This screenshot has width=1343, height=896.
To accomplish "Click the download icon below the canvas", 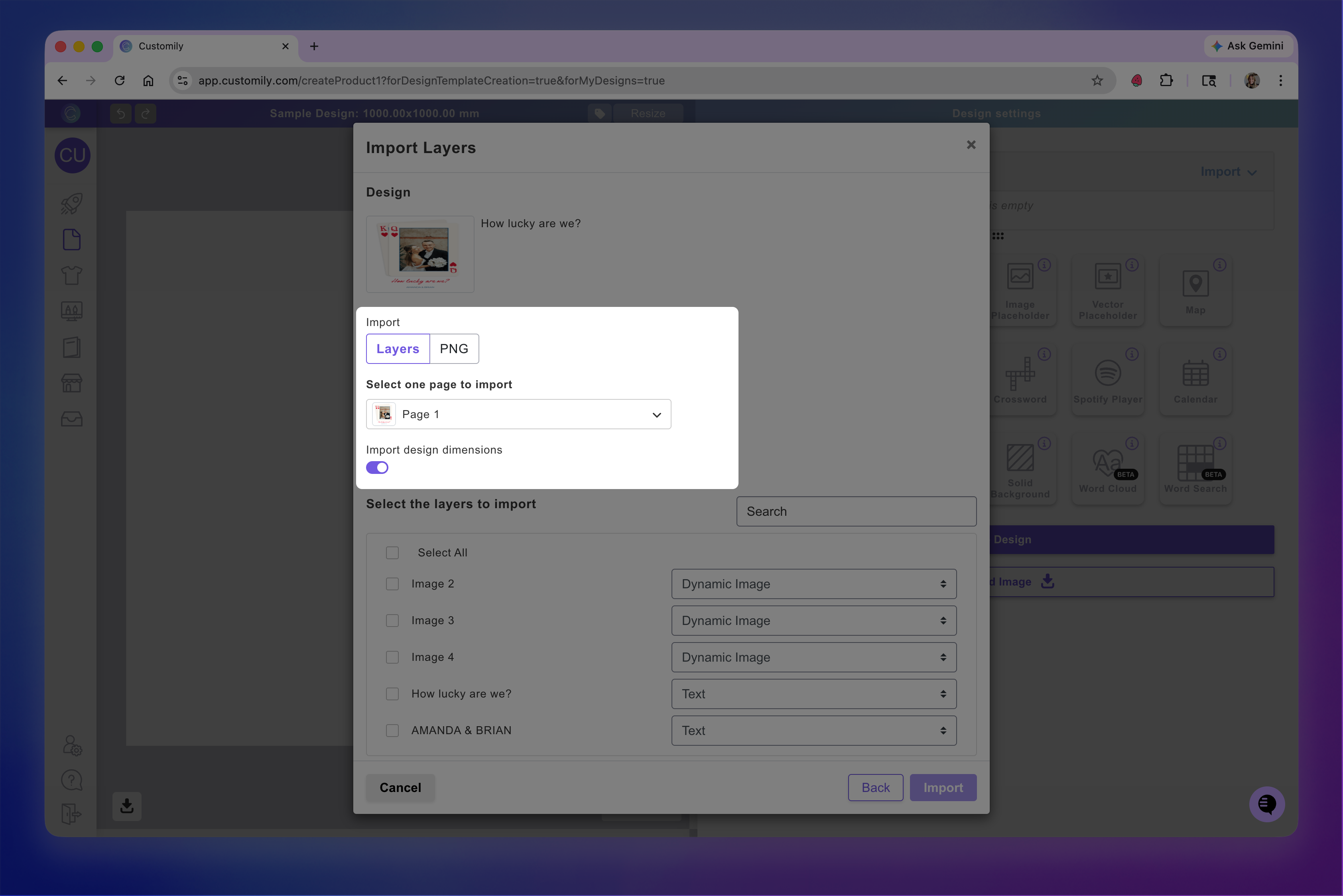I will (x=127, y=806).
